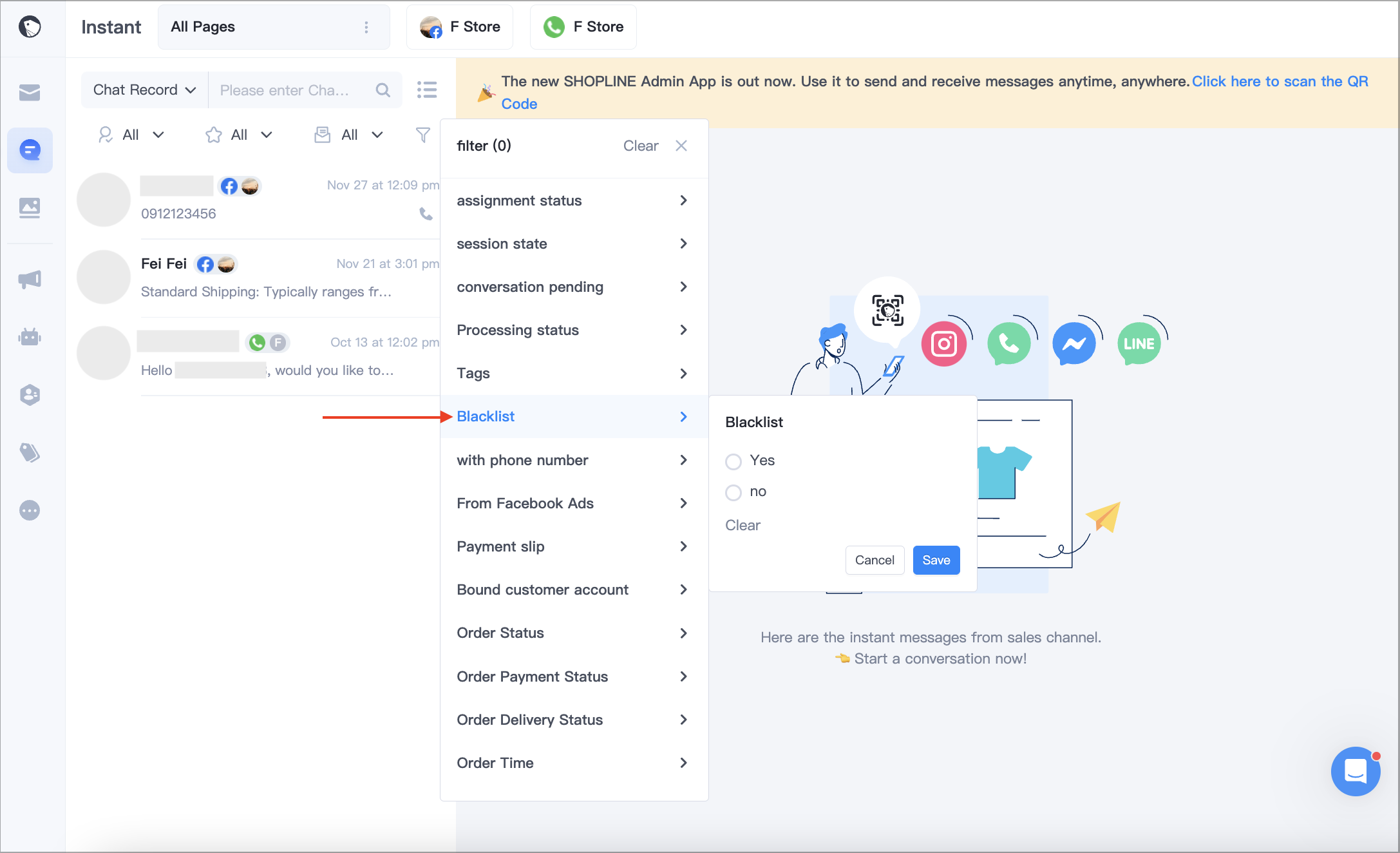Image resolution: width=1400 pixels, height=853 pixels.
Task: Close the filter panel with X
Action: 681,146
